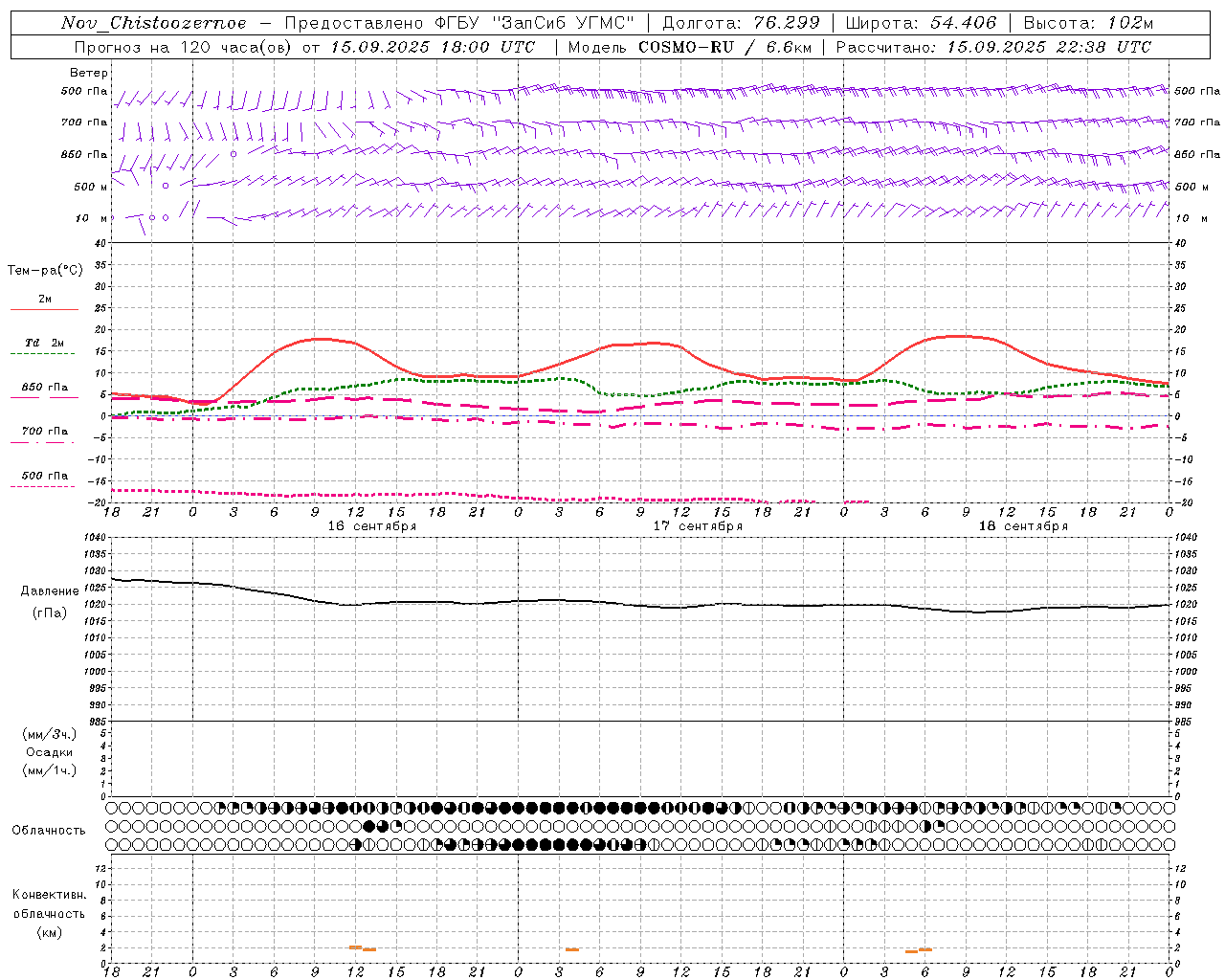
Task: Click left '10 м' wind level label
Action: click(91, 218)
